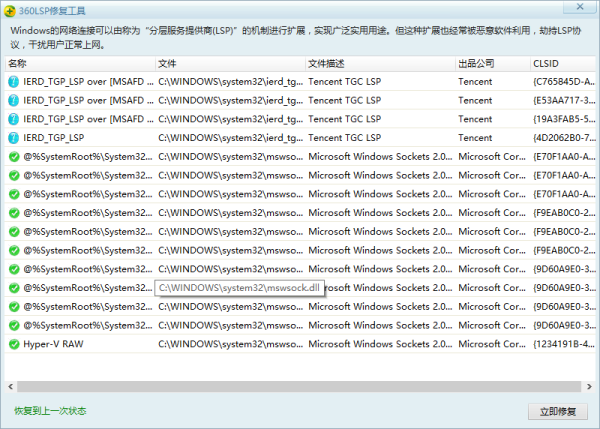
Task: Sort by the 文件描述 column header
Action: (380, 64)
